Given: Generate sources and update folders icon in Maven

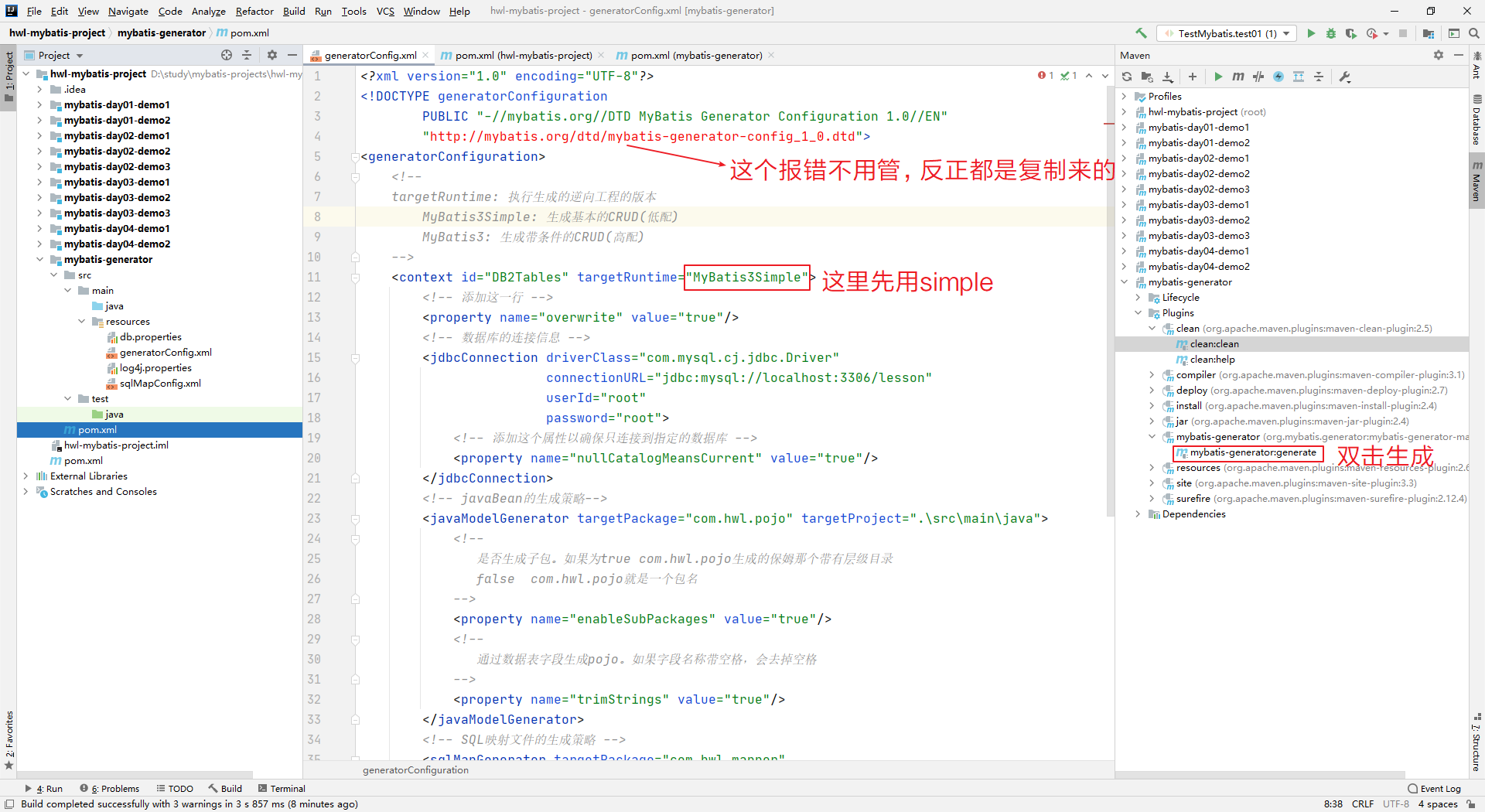Looking at the screenshot, I should 1147,77.
